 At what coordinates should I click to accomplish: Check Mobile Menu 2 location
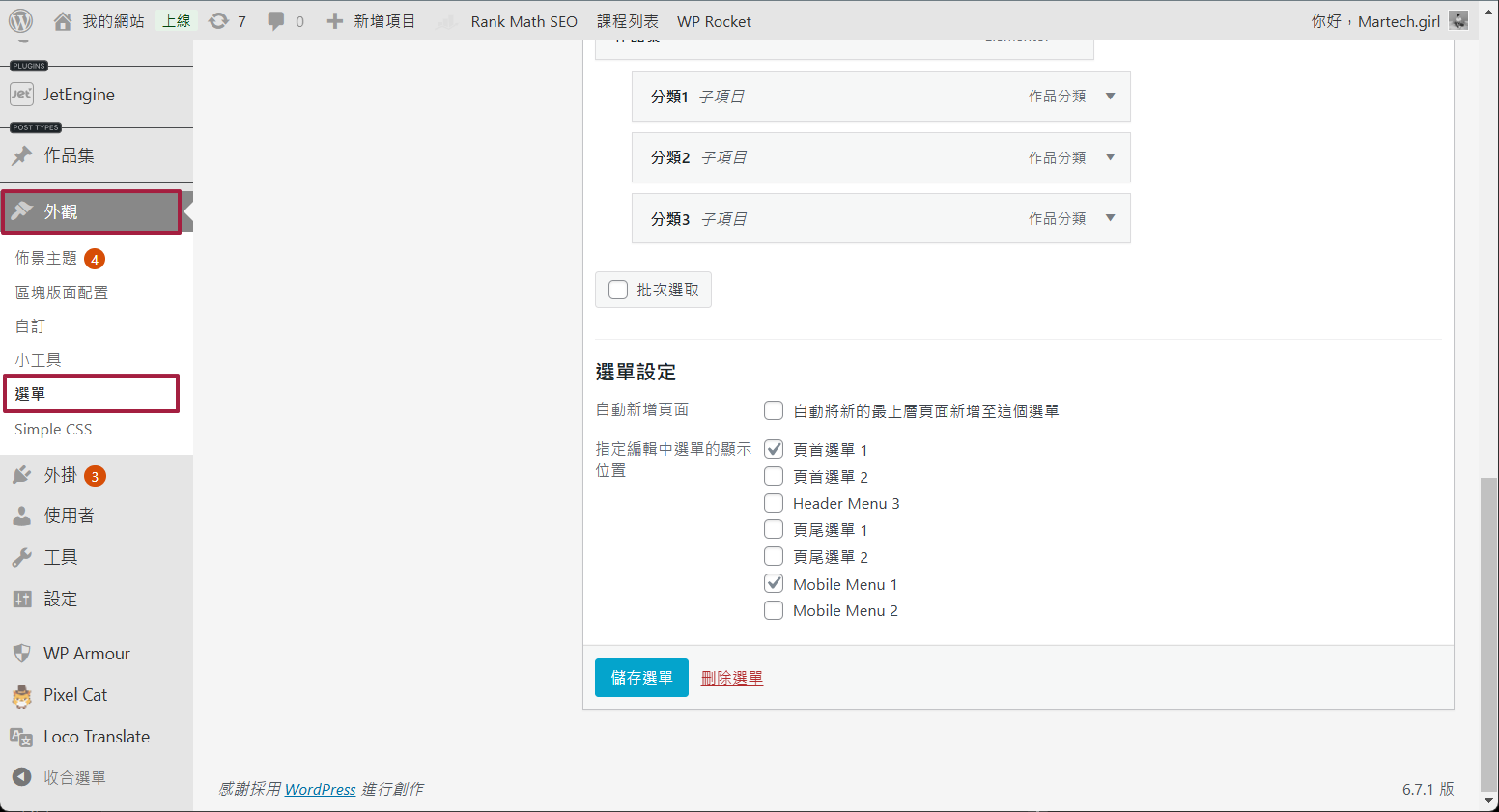774,610
